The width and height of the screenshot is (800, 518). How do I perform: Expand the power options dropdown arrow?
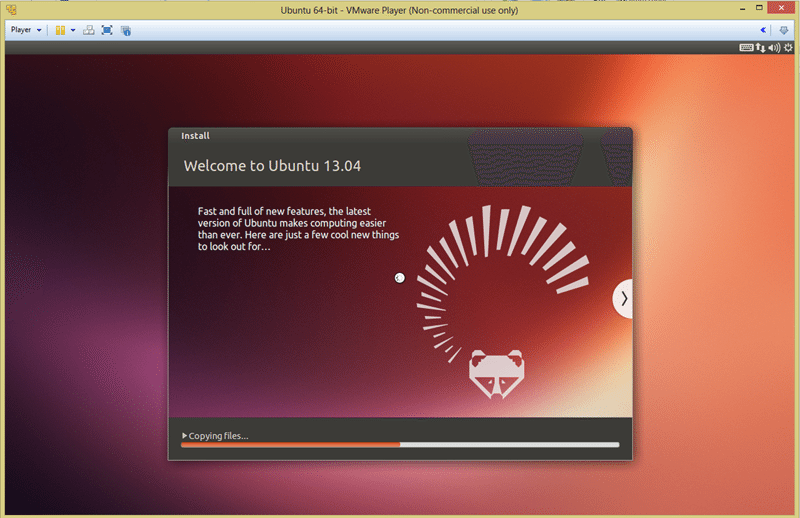point(73,31)
